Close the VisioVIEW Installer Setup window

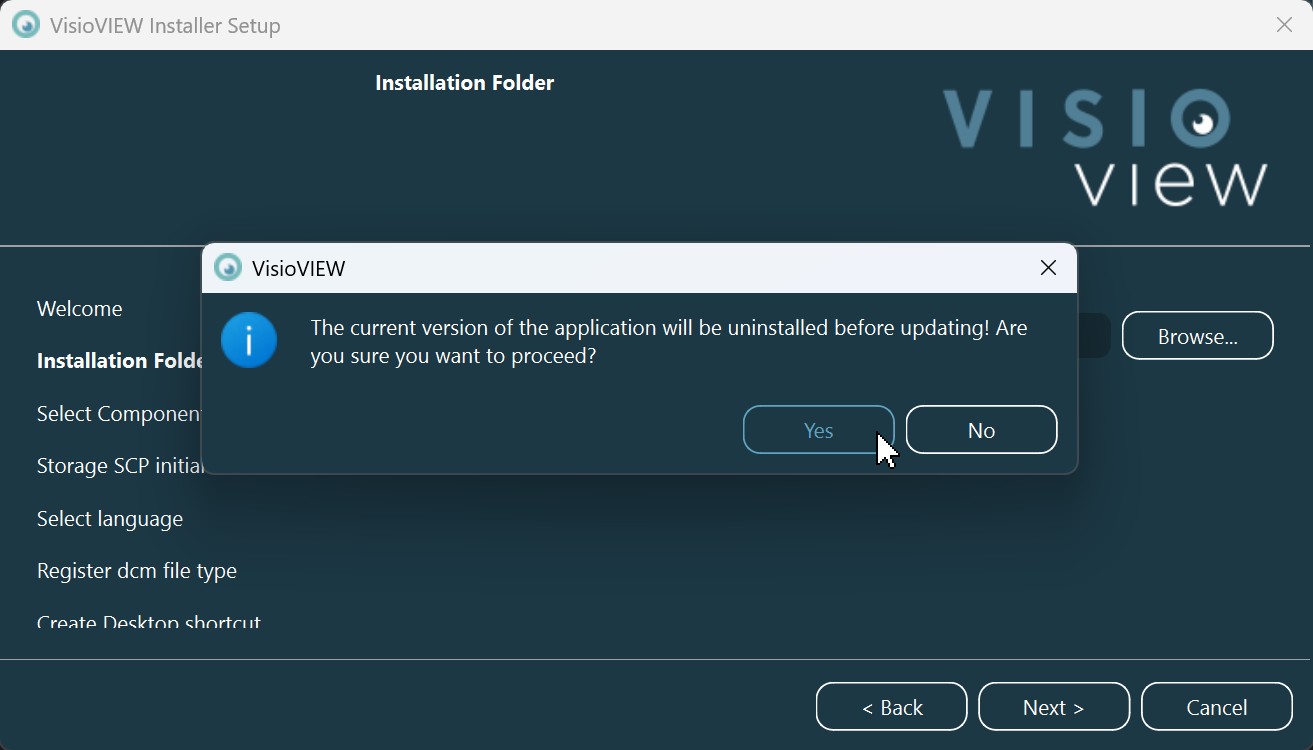[x=1284, y=25]
